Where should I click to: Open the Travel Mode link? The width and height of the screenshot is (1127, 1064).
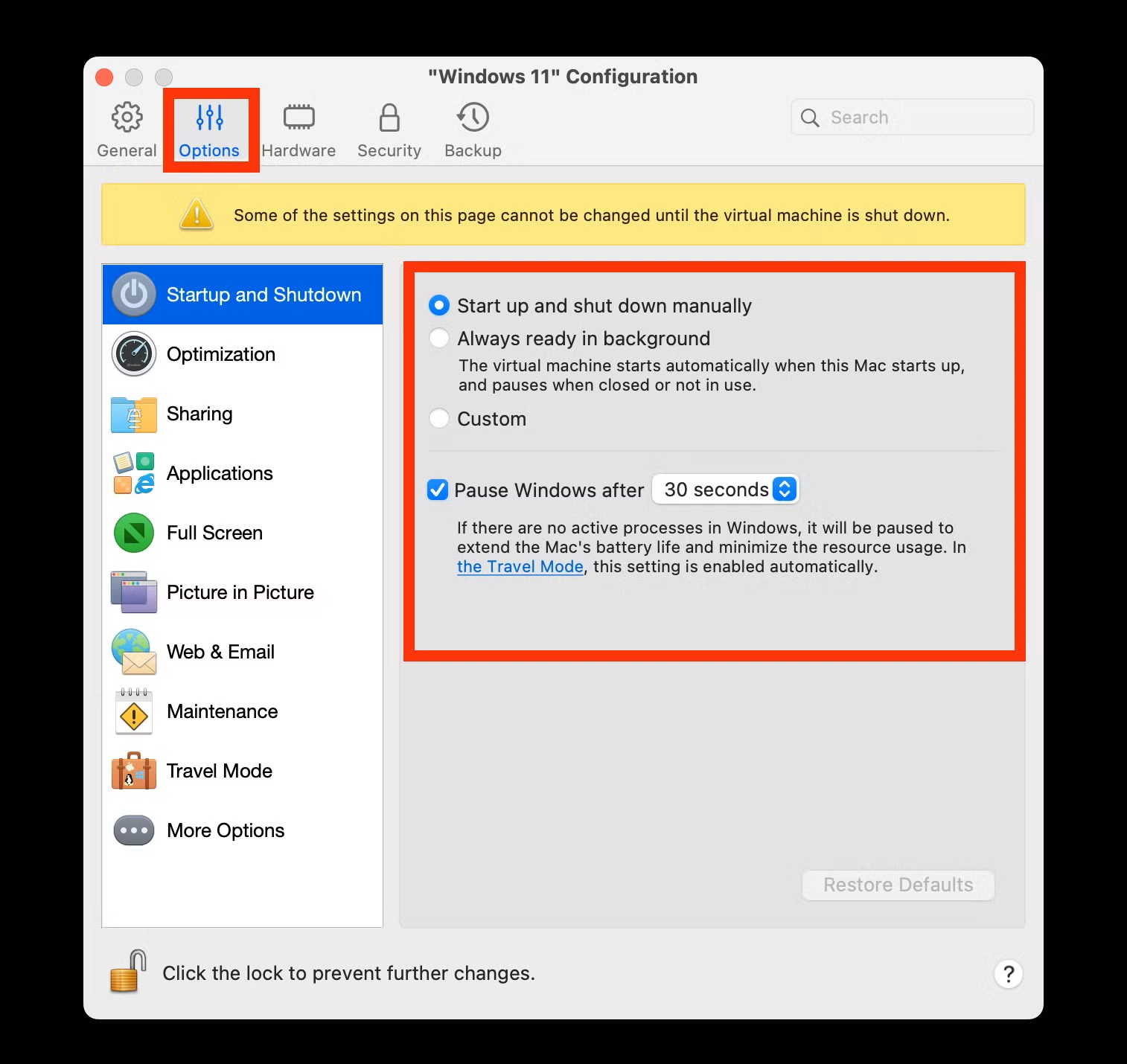[520, 566]
